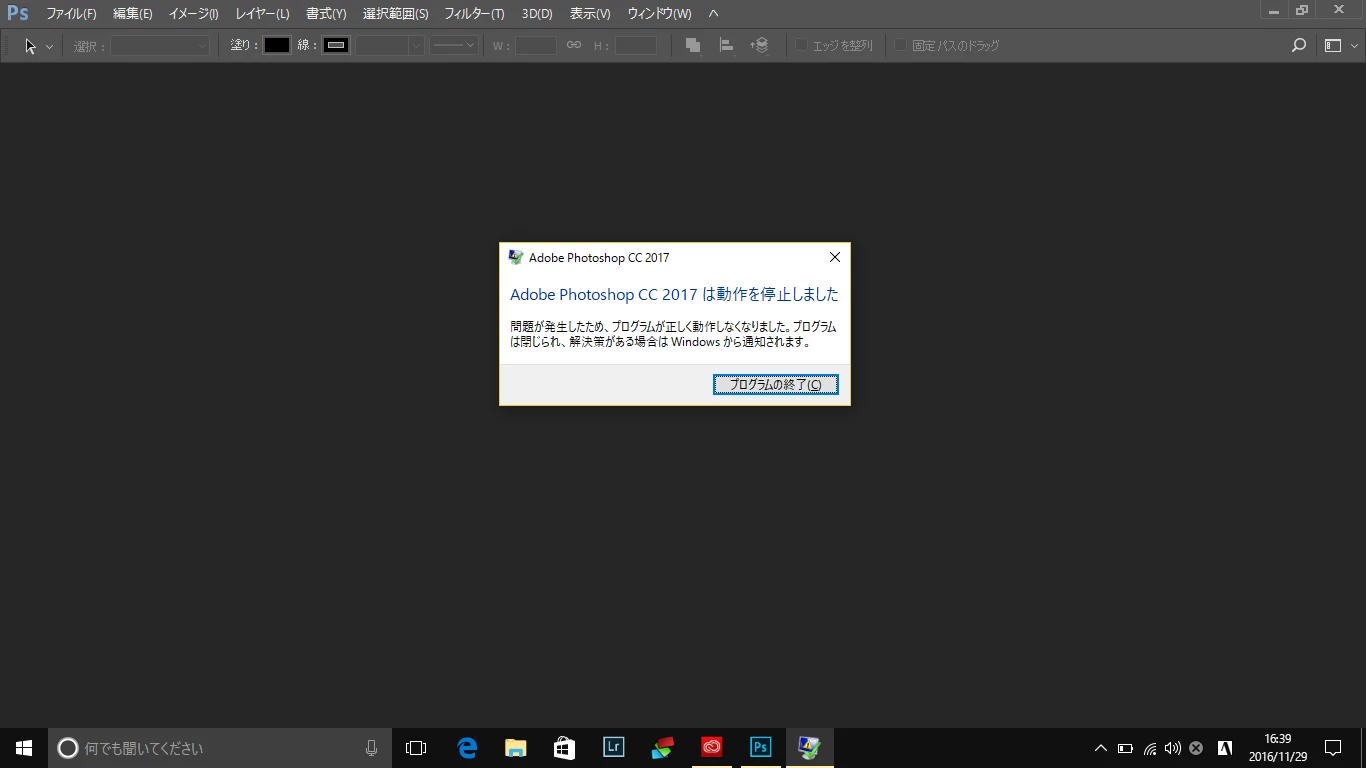Close the Adobe Photoshop CC 2017 error dialog

tap(835, 257)
